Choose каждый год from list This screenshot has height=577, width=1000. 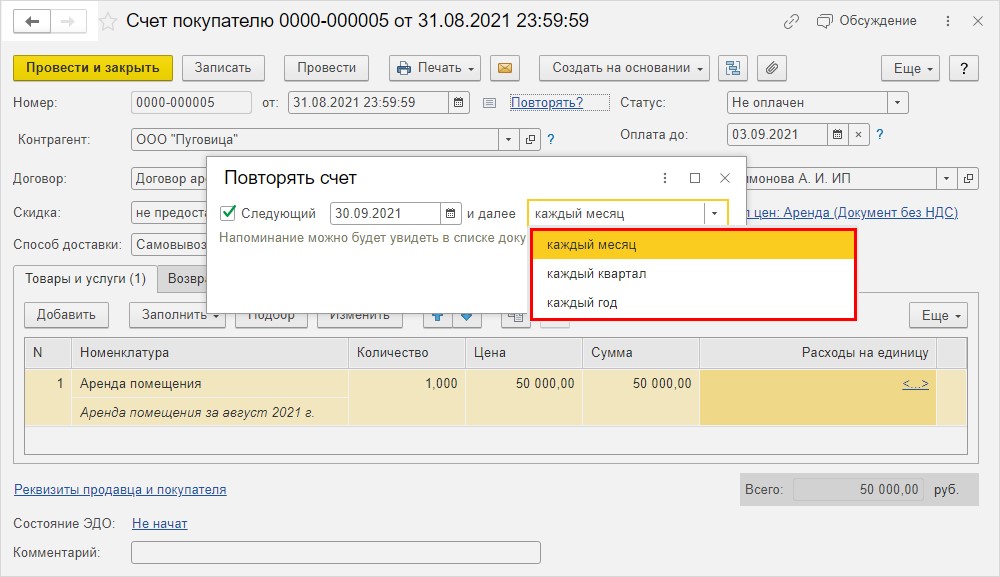581,303
